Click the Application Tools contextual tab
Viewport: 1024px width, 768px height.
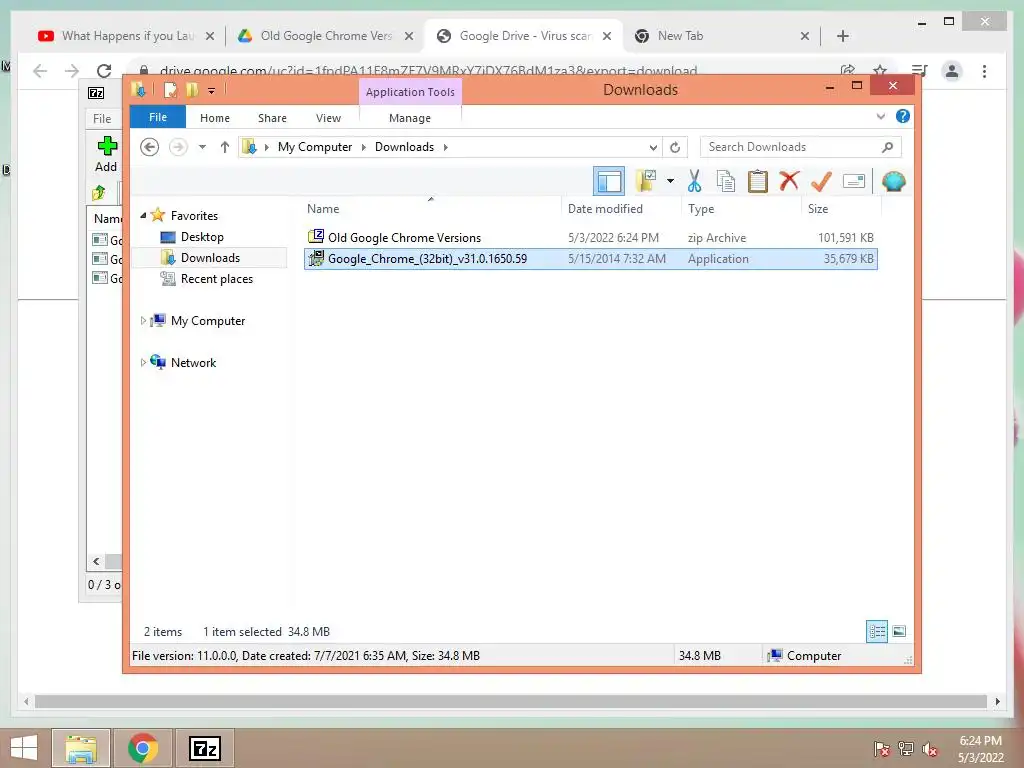410,92
